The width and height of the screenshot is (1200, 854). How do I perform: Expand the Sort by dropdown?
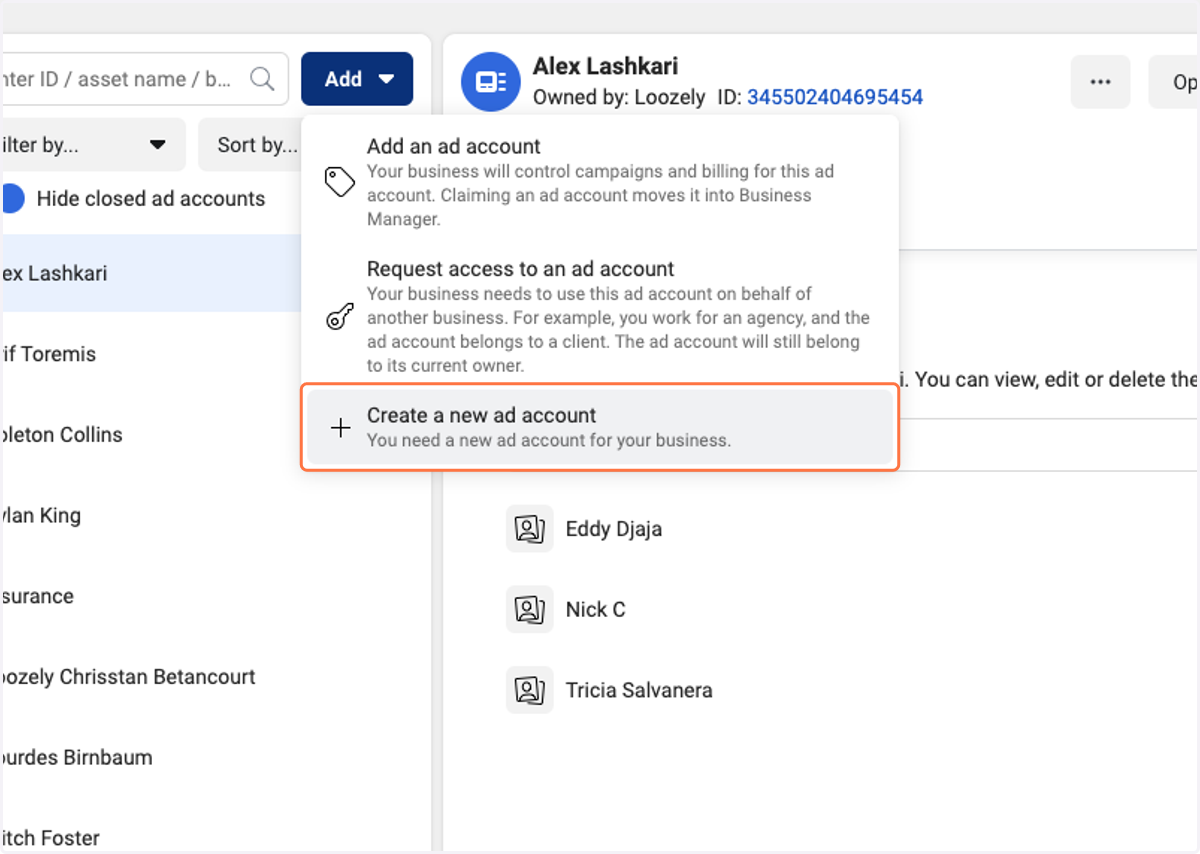point(250,145)
